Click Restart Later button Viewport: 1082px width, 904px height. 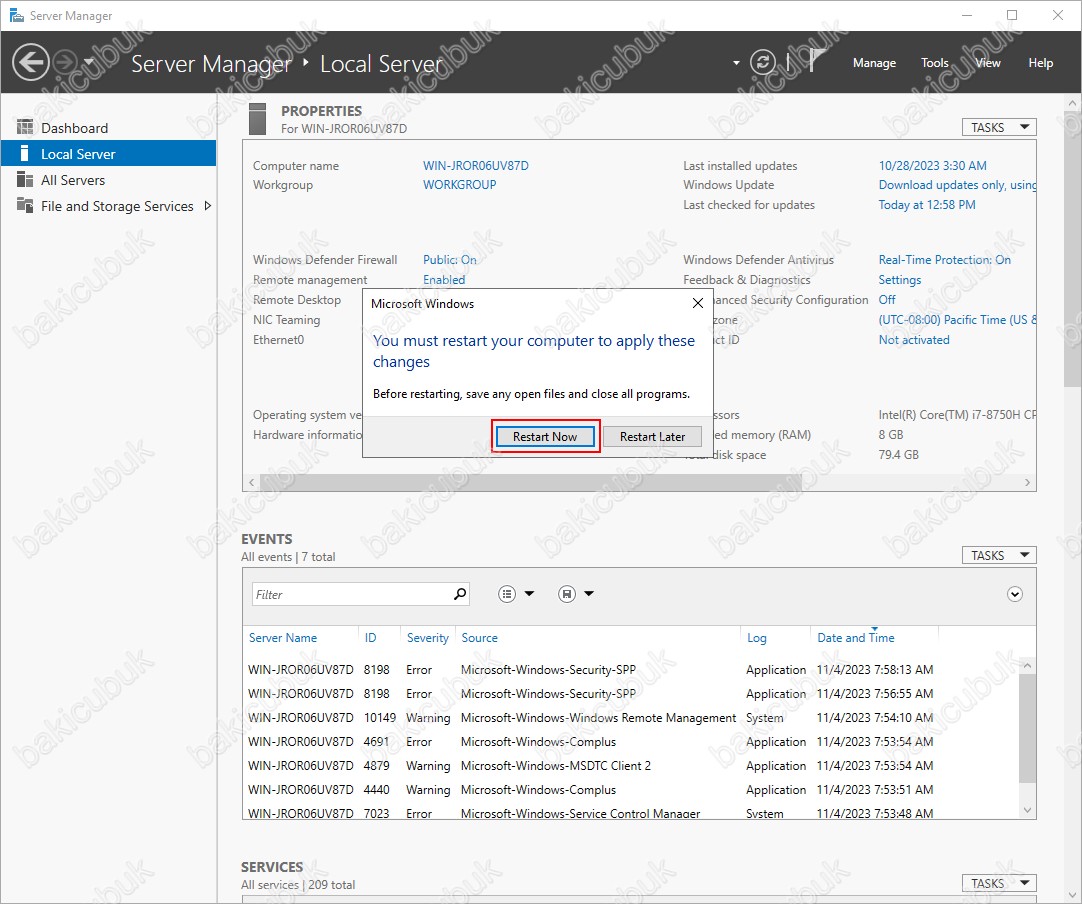tap(652, 436)
